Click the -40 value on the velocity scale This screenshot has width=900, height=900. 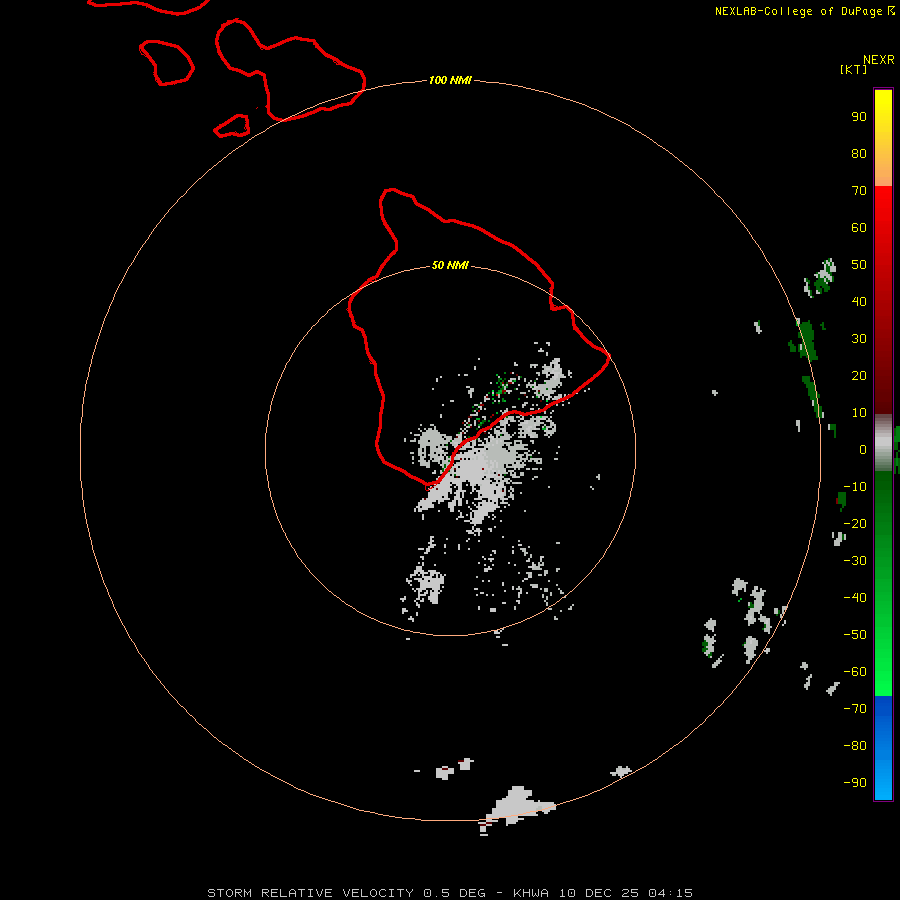[x=855, y=598]
